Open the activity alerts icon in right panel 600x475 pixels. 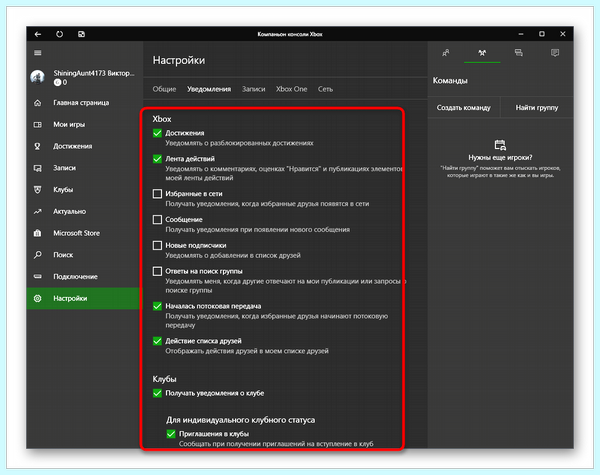pos(555,53)
